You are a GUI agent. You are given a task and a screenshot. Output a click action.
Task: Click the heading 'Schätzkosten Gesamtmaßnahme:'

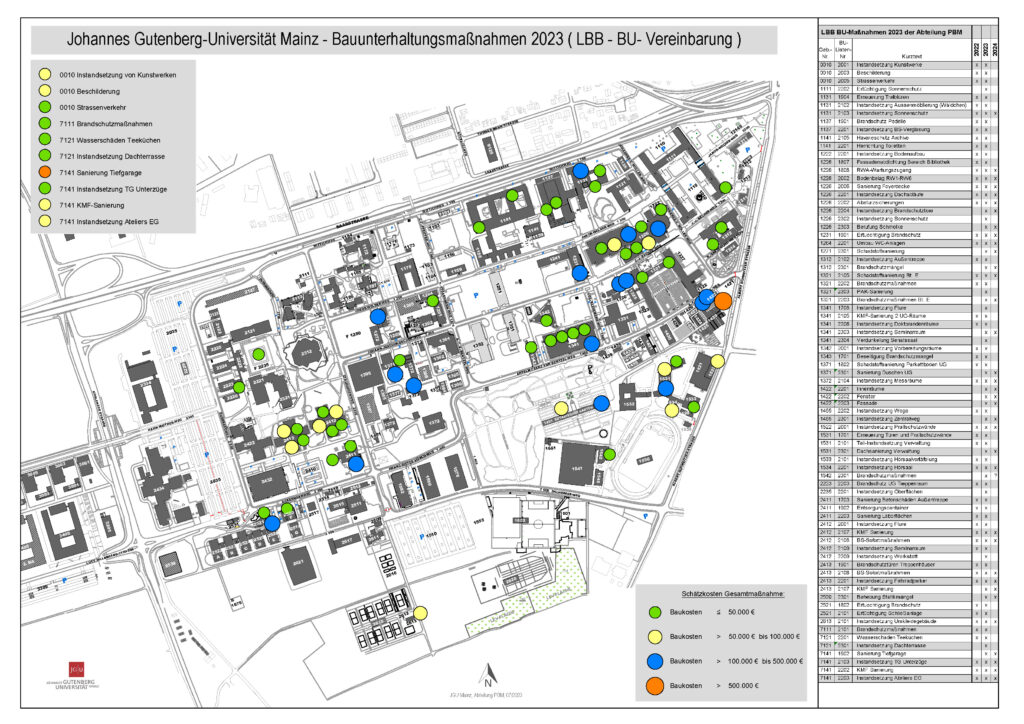click(x=733, y=594)
